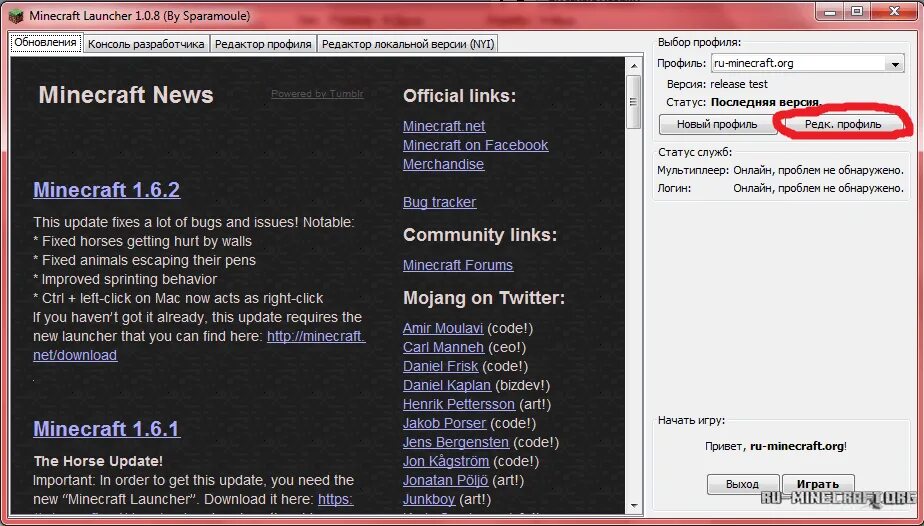Open Jonatan Pöljö's Twitter link
The height and width of the screenshot is (526, 924).
[446, 480]
